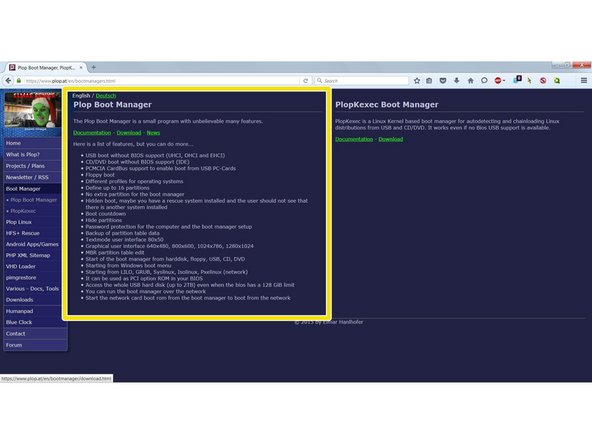Select Boot Manager in the sidebar
592x444 pixels.
32,189
